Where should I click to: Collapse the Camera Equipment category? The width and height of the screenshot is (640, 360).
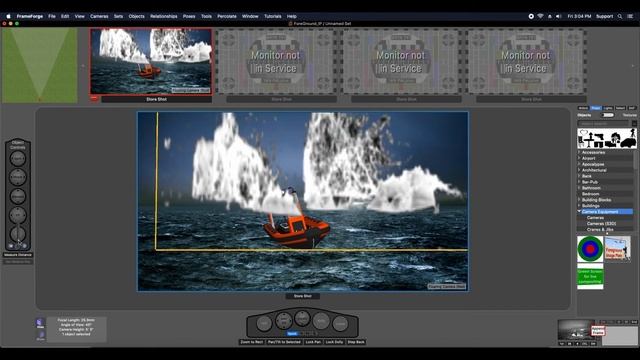click(x=580, y=211)
